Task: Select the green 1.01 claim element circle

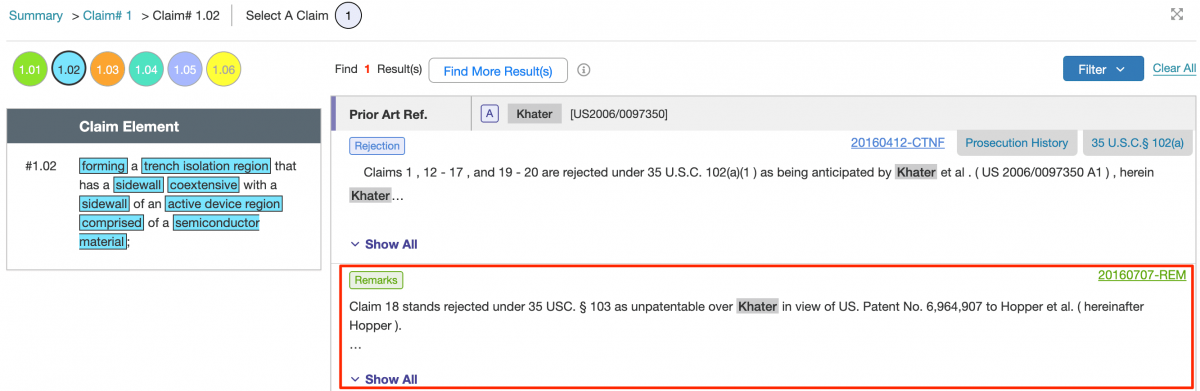Action: coord(30,69)
